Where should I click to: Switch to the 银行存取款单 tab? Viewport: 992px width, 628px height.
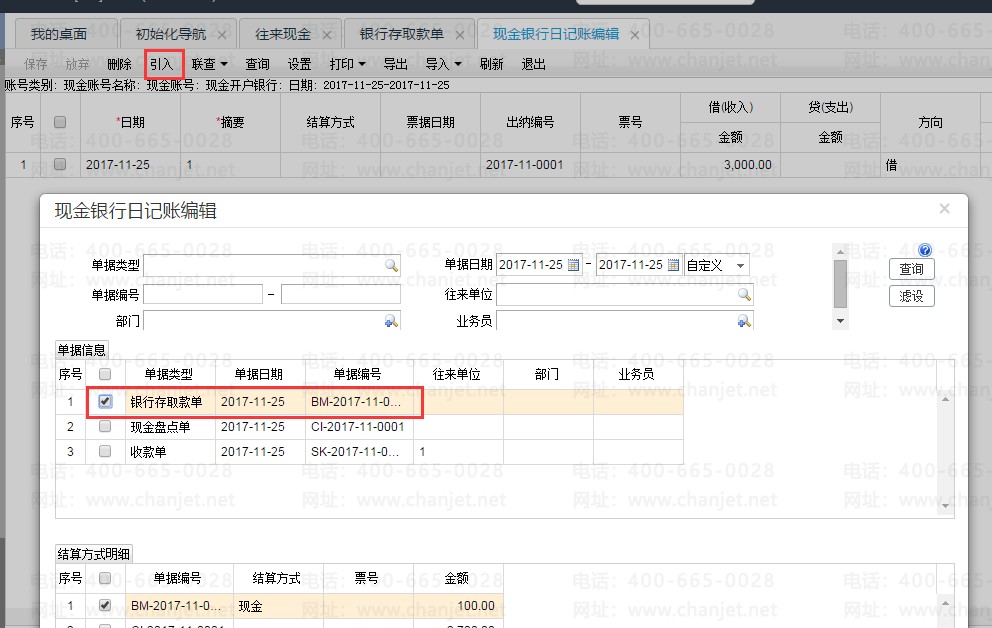(x=401, y=34)
